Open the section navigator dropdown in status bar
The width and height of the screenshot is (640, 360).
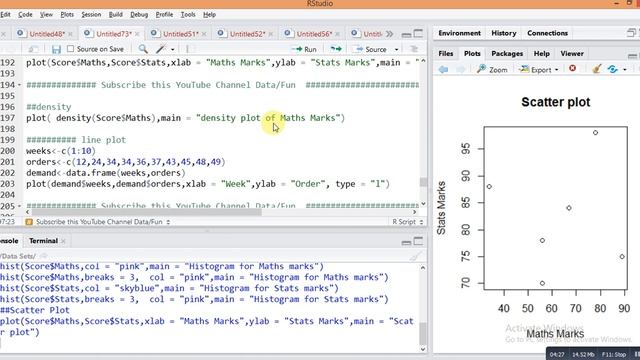point(168,222)
